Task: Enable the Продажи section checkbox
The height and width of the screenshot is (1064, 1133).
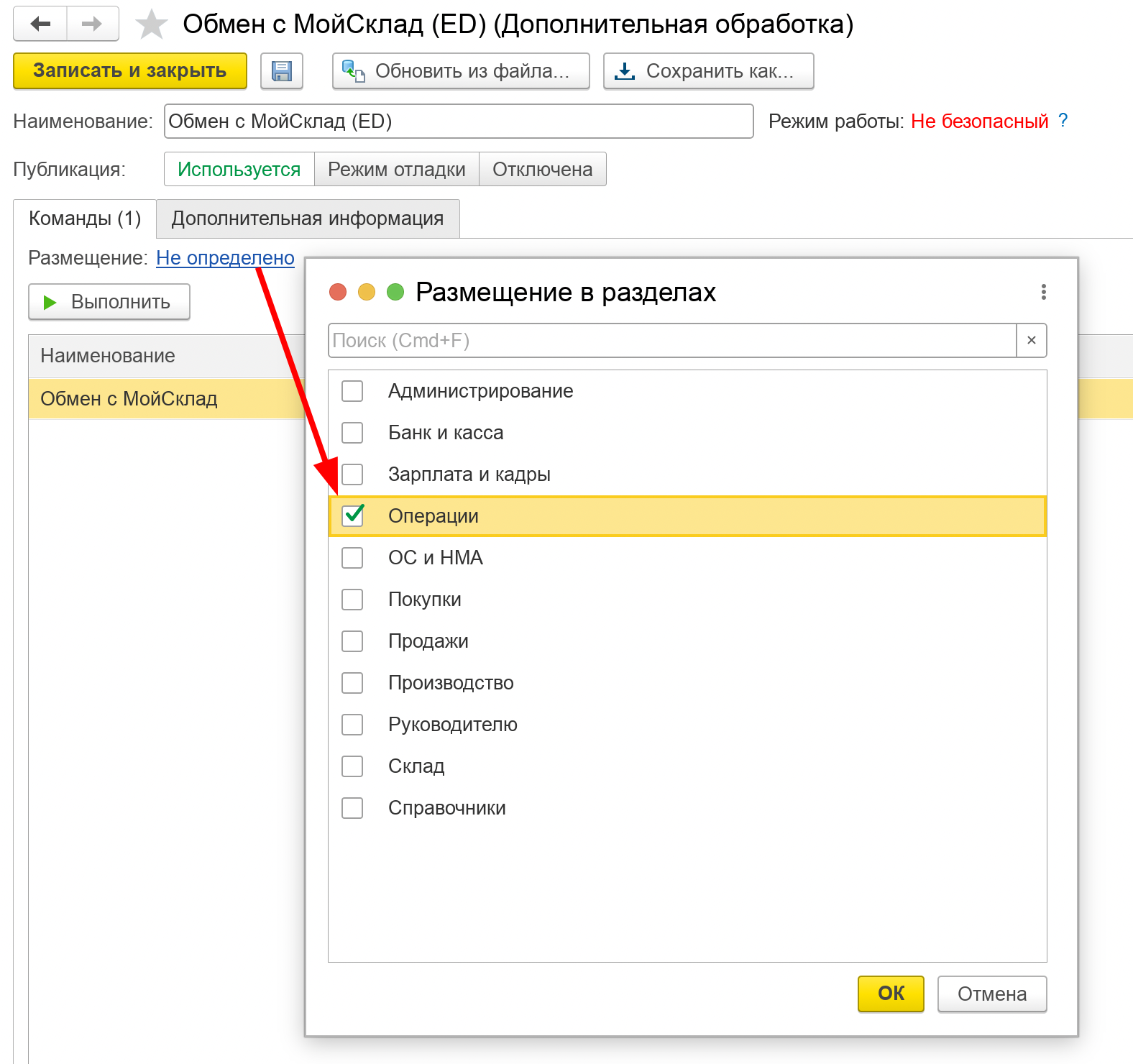Action: point(352,641)
